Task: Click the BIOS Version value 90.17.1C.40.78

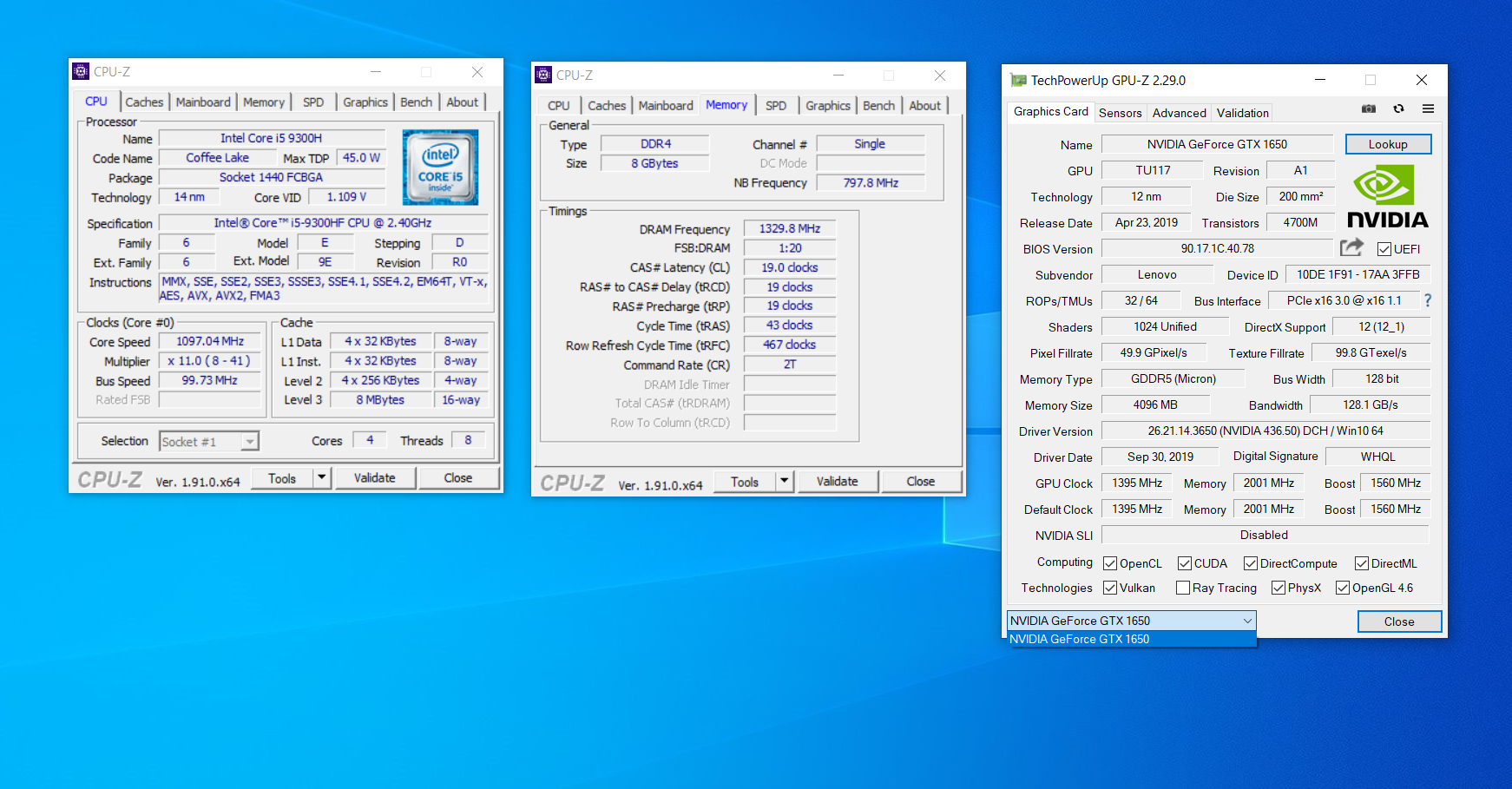Action: 1217,248
